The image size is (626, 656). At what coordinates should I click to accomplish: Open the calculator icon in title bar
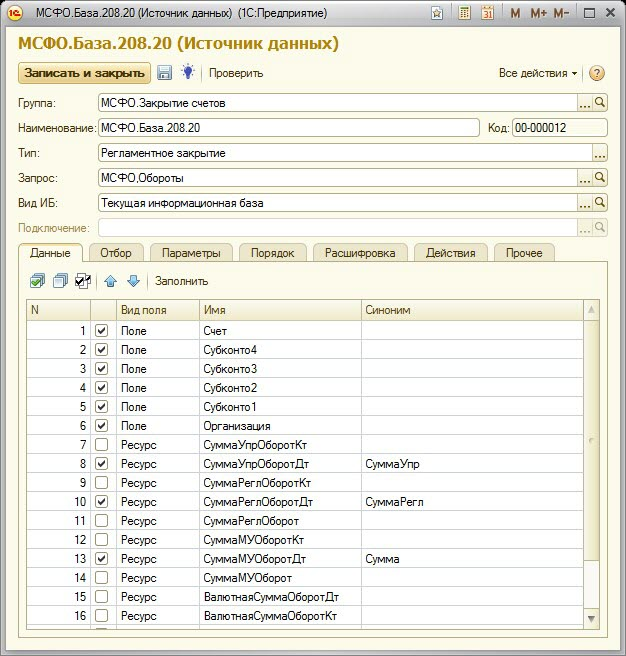464,14
